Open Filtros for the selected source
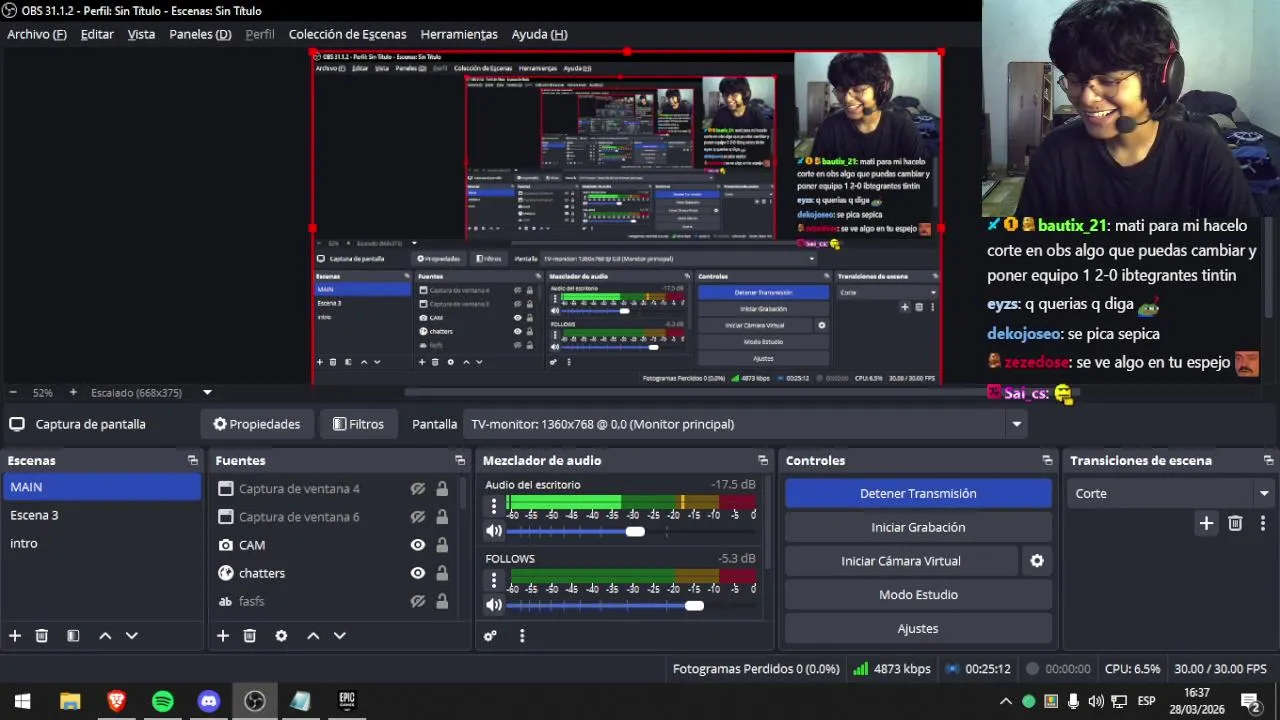 tap(358, 424)
